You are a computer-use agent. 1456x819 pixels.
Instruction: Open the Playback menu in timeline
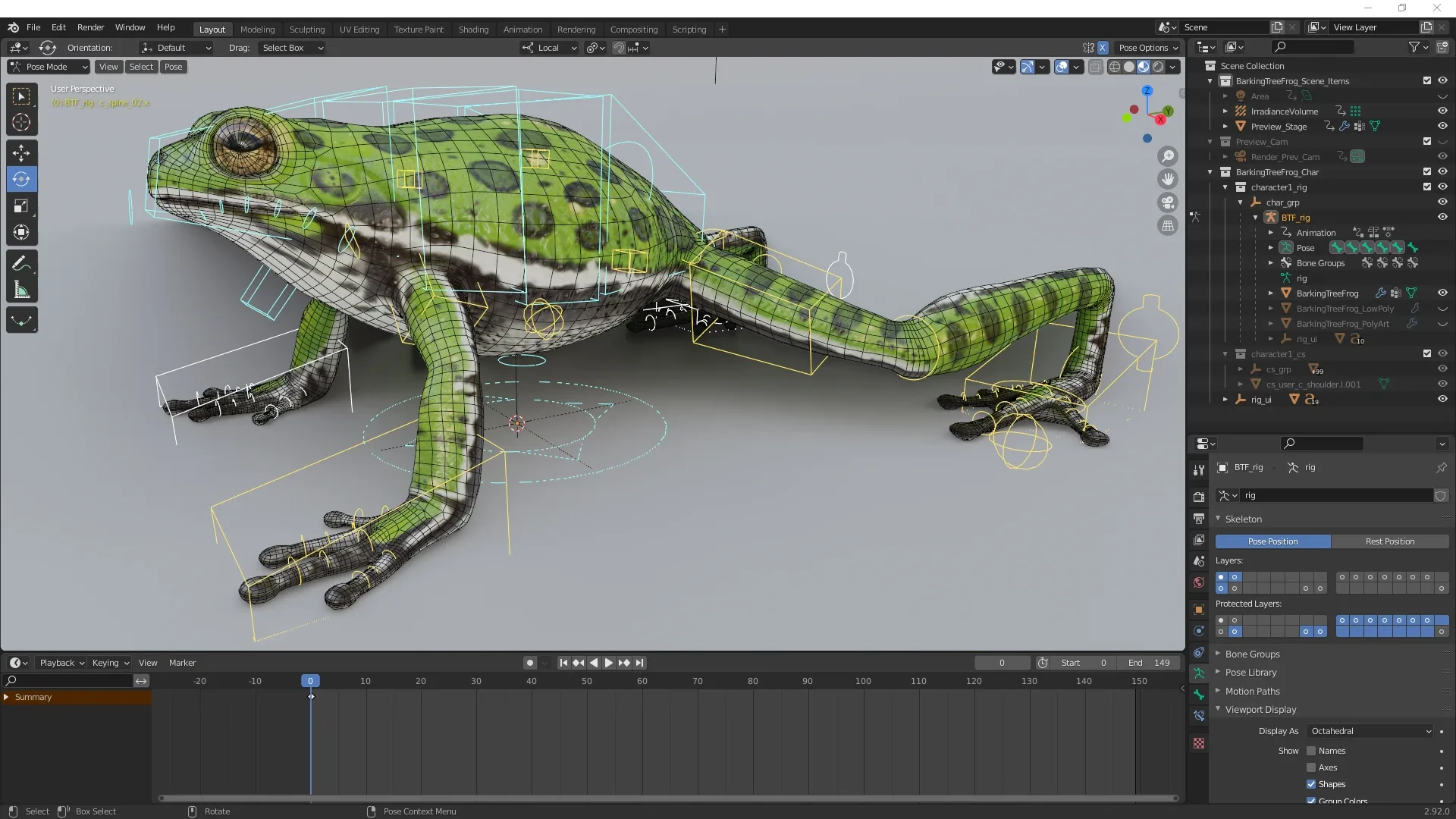click(x=58, y=662)
